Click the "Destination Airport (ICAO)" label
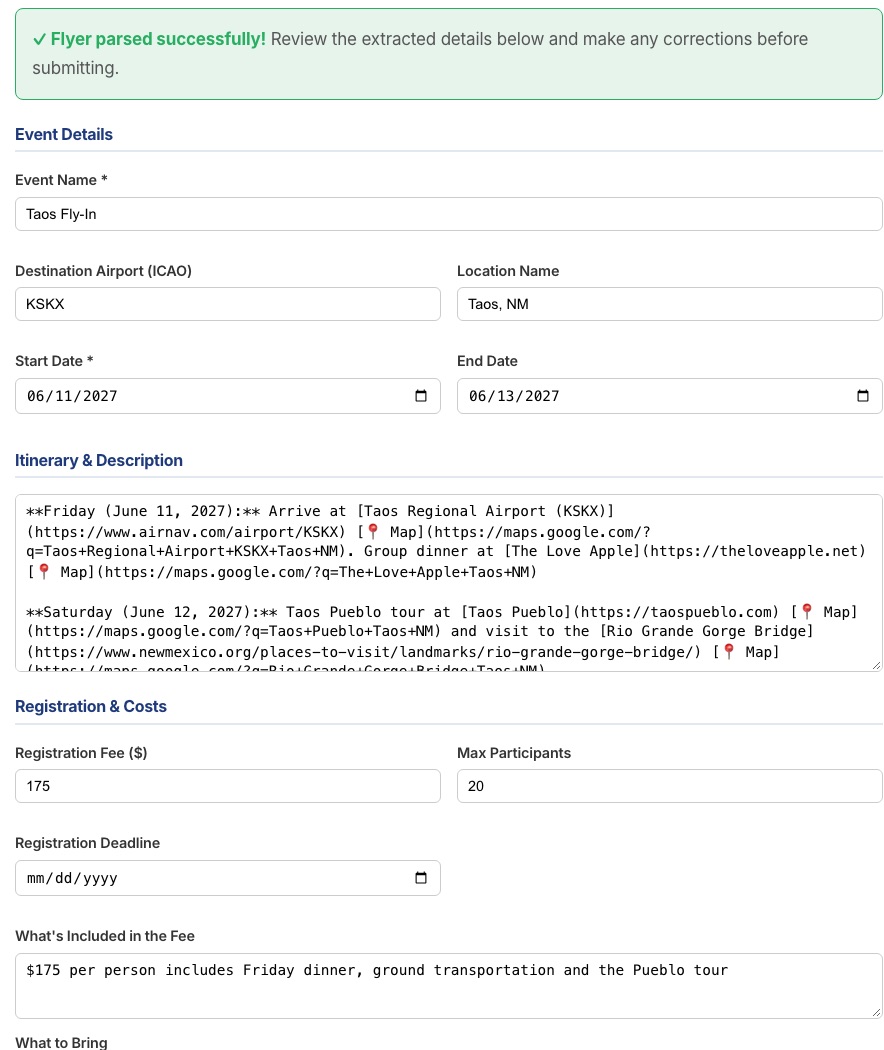Screen dimensions: 884x1050 coord(103,271)
